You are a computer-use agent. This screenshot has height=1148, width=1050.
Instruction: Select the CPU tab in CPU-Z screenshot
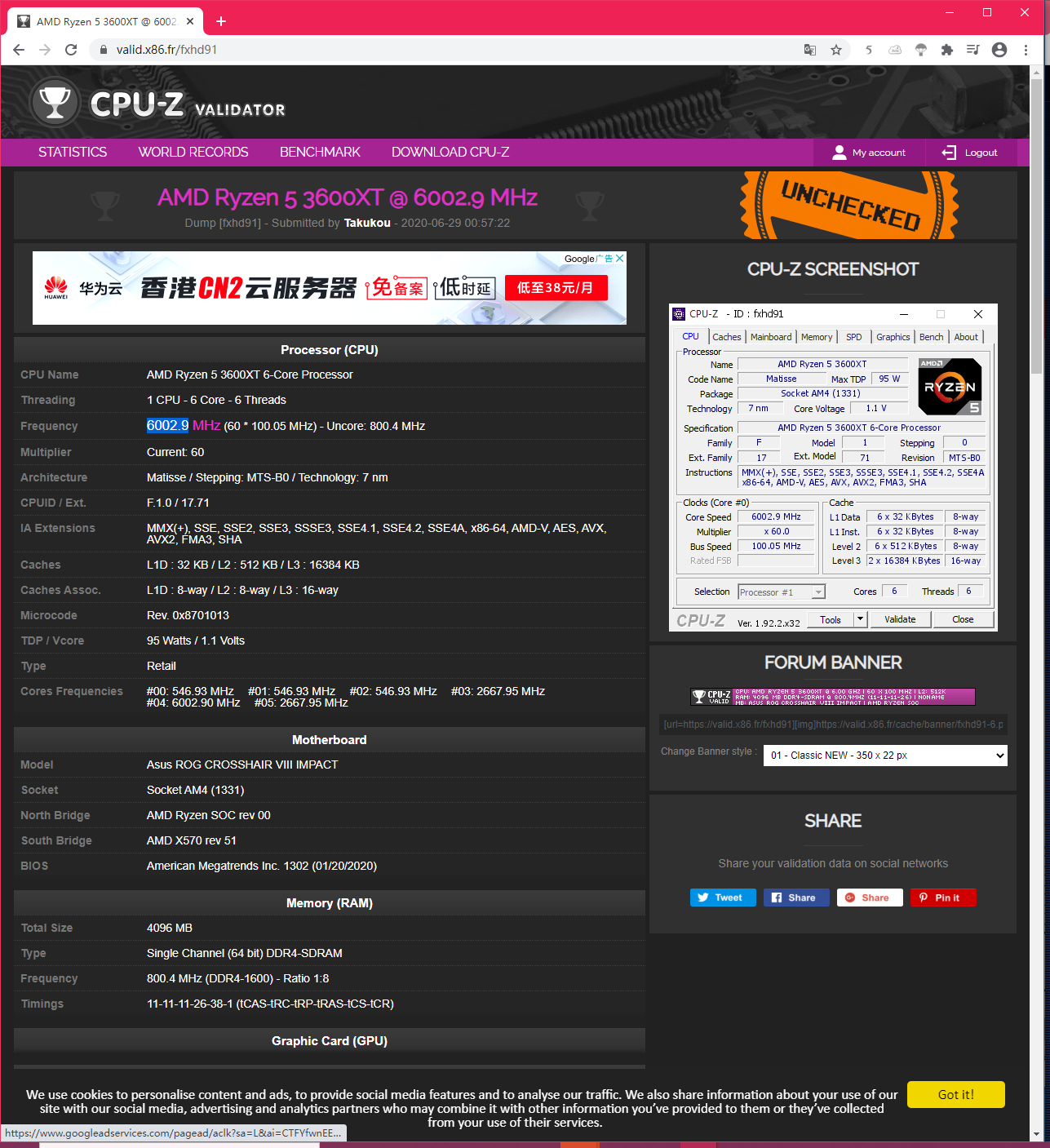click(x=691, y=336)
